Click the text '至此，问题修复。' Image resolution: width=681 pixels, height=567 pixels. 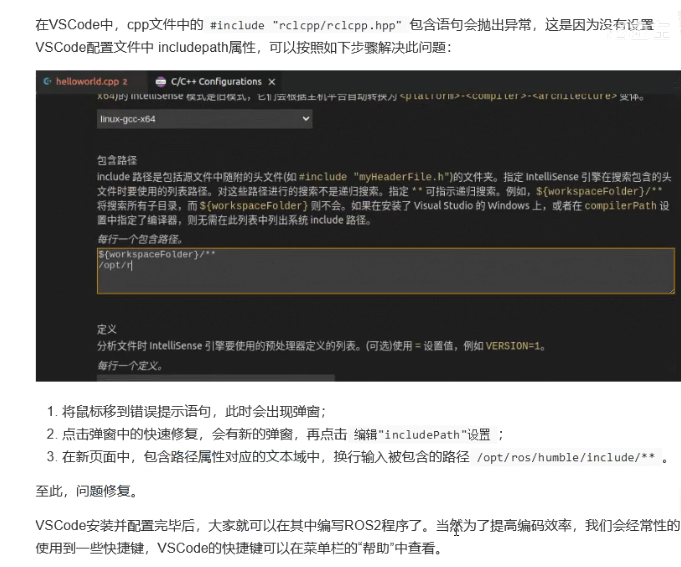click(86, 491)
